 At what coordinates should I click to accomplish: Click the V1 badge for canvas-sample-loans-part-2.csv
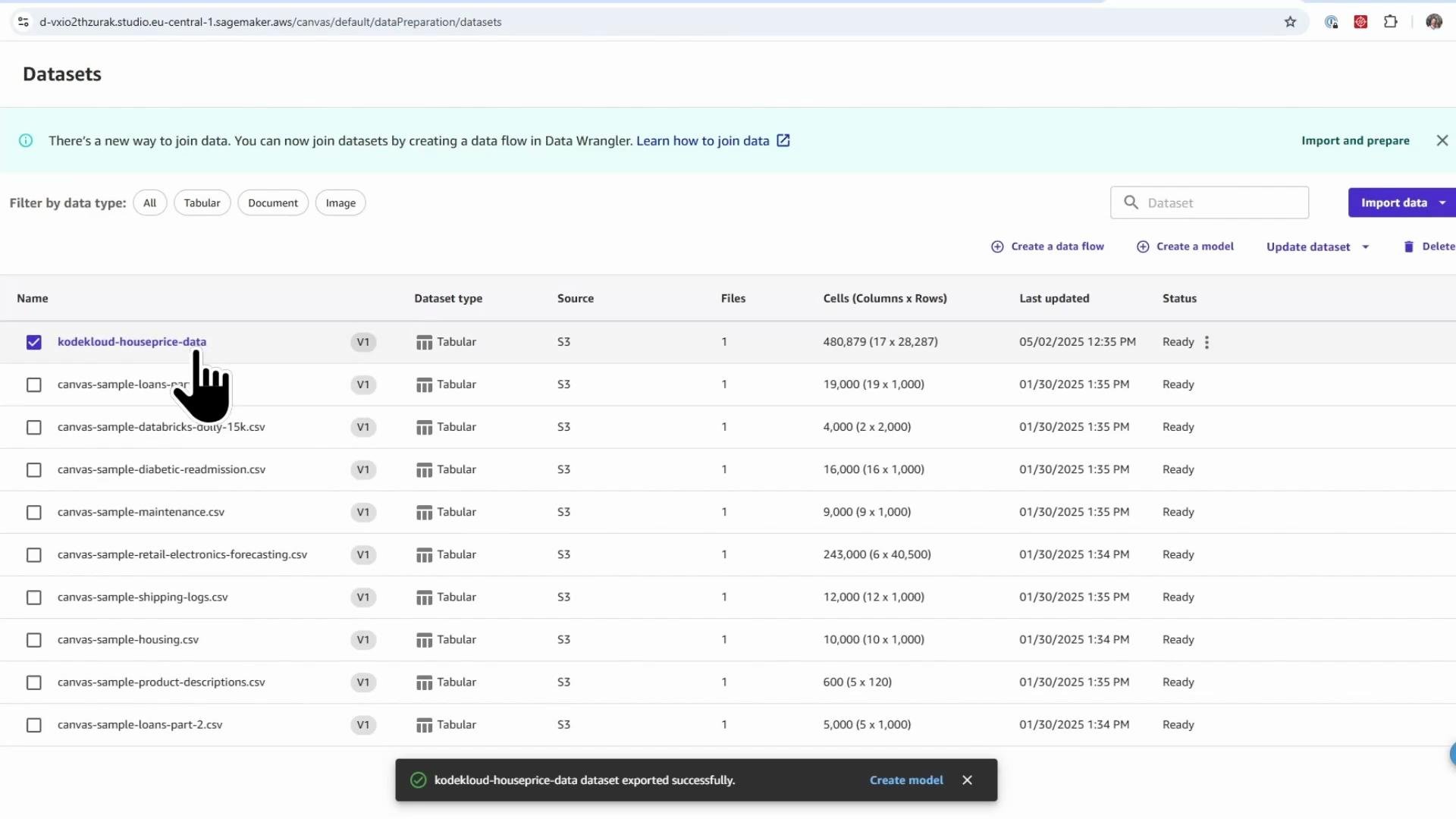(363, 725)
